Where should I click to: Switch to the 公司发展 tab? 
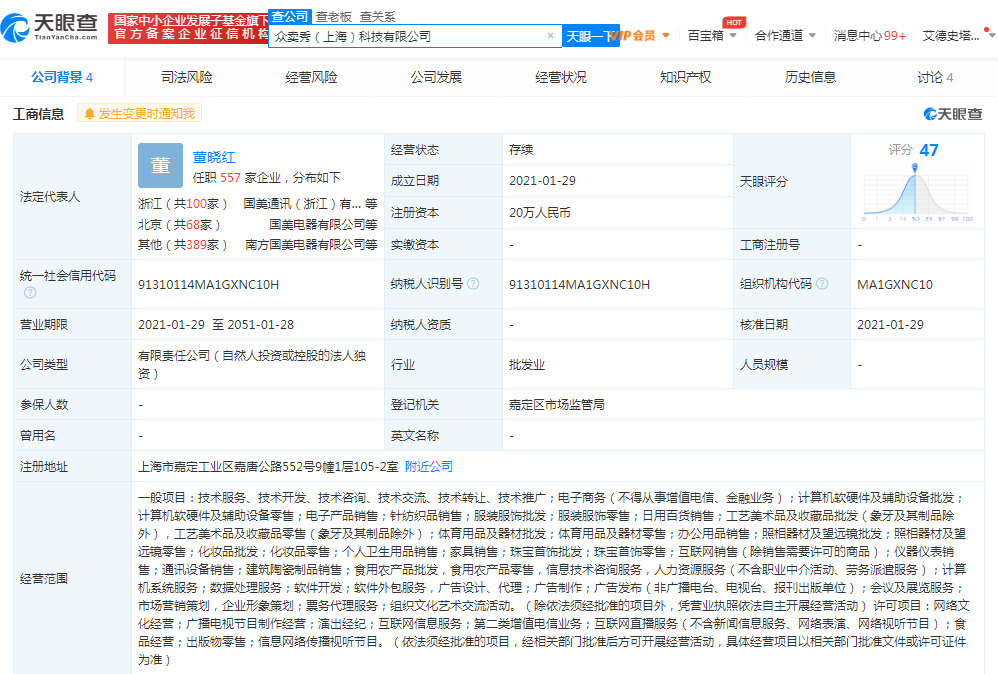tap(436, 78)
